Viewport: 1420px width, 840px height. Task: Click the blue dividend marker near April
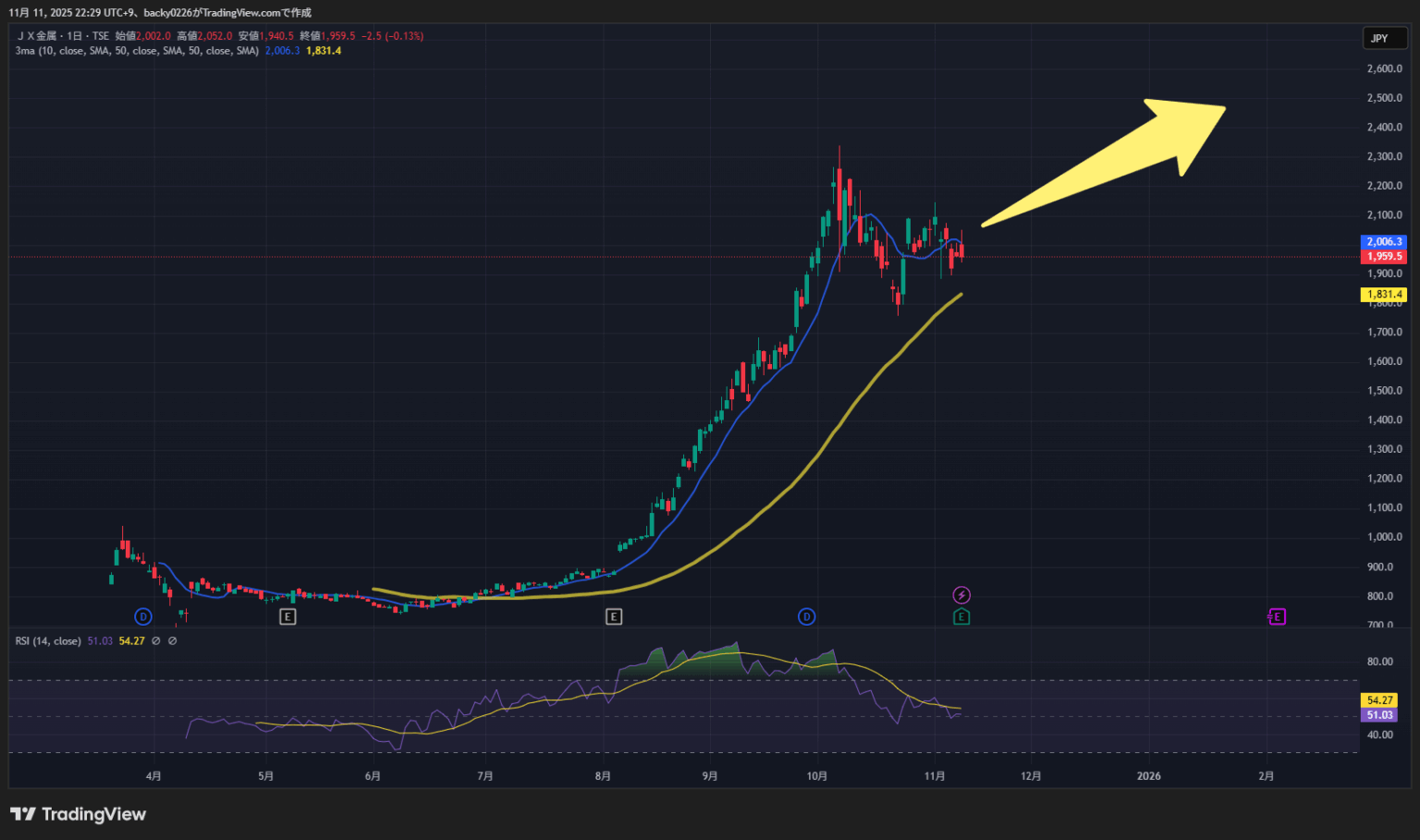click(x=142, y=616)
